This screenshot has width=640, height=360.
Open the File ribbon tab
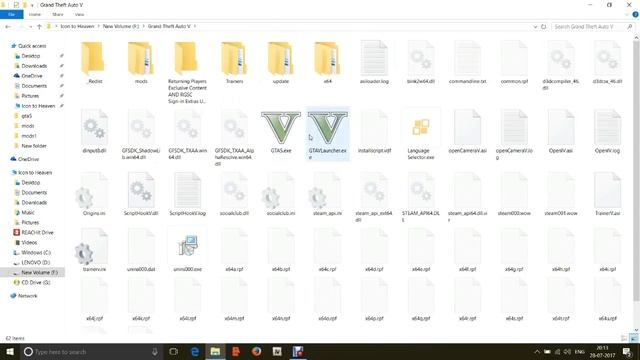click(11, 14)
